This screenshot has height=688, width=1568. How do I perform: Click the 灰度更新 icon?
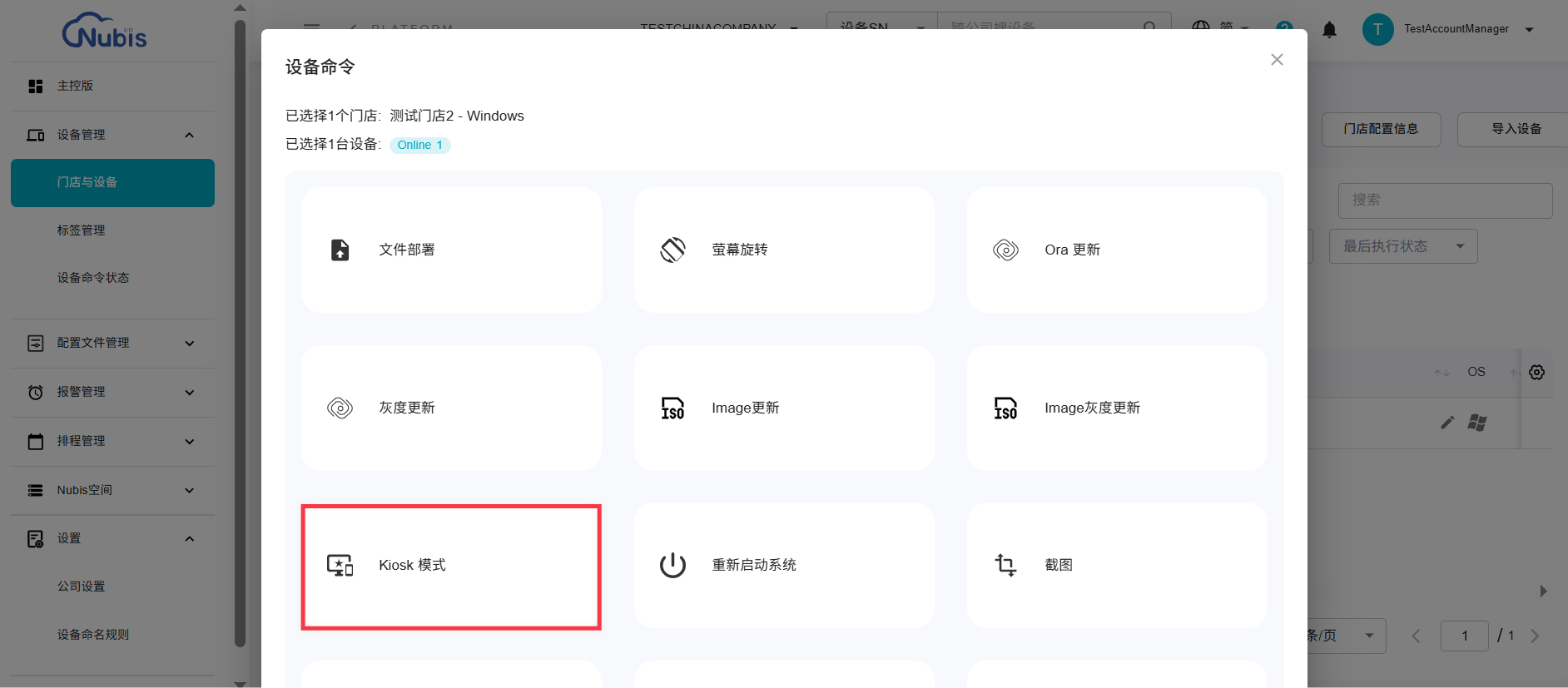[x=340, y=408]
